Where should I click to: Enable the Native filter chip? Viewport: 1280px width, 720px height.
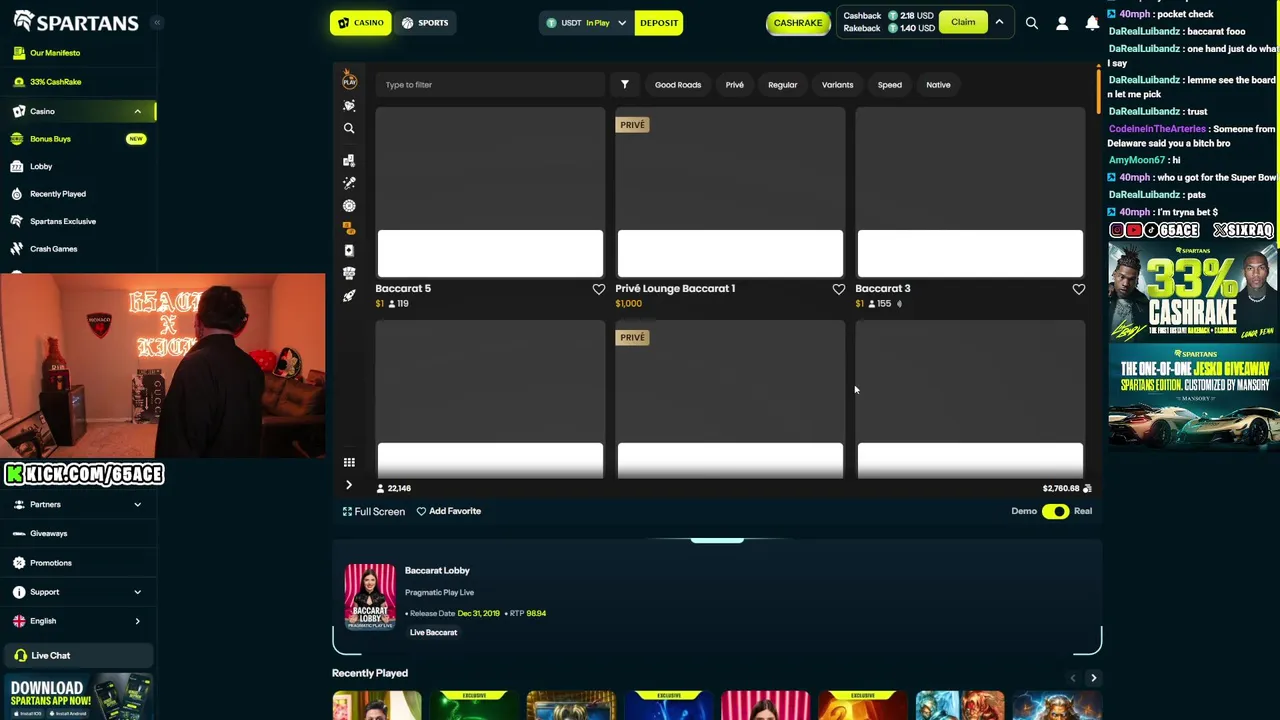(938, 85)
